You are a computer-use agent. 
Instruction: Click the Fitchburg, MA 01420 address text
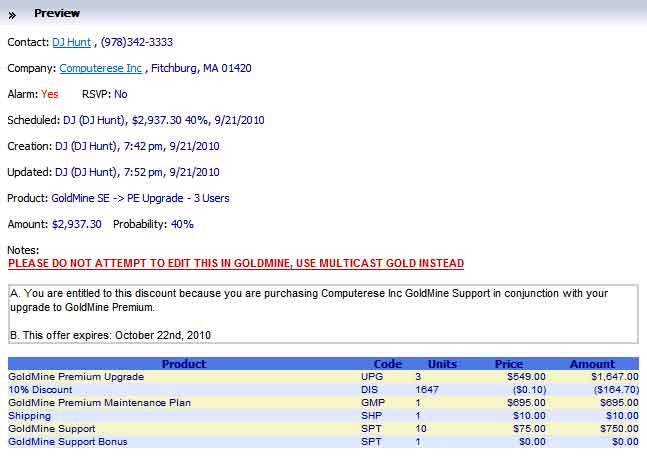(201, 68)
